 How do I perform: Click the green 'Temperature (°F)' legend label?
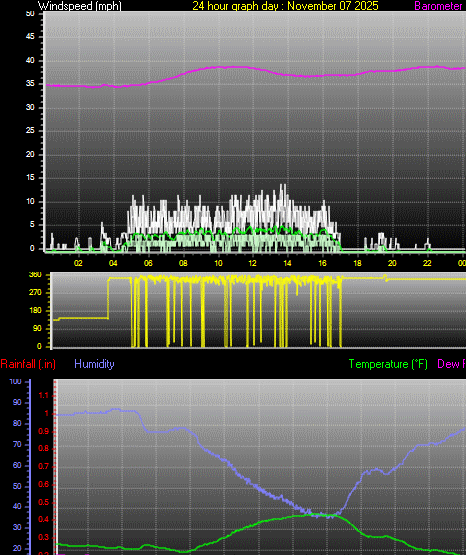(388, 364)
